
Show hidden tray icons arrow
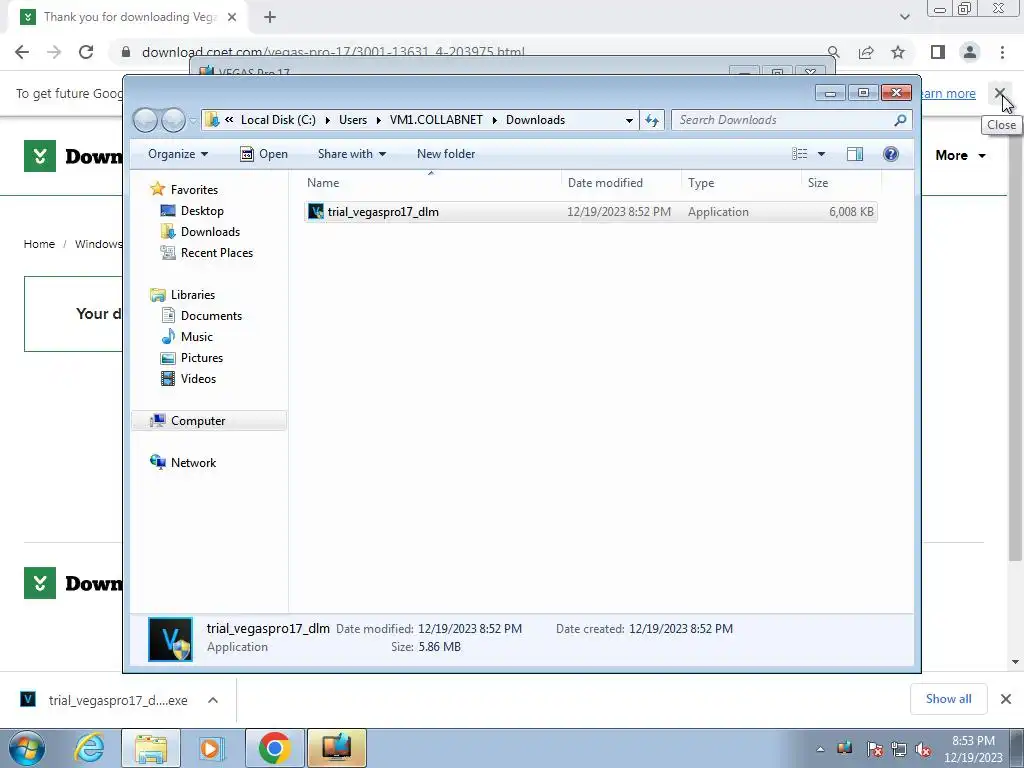820,749
